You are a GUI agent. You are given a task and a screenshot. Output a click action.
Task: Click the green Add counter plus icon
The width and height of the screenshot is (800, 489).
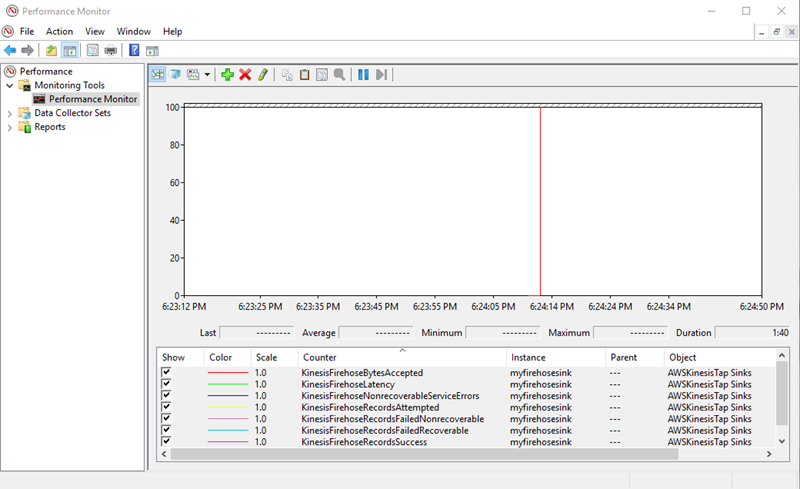pos(228,74)
